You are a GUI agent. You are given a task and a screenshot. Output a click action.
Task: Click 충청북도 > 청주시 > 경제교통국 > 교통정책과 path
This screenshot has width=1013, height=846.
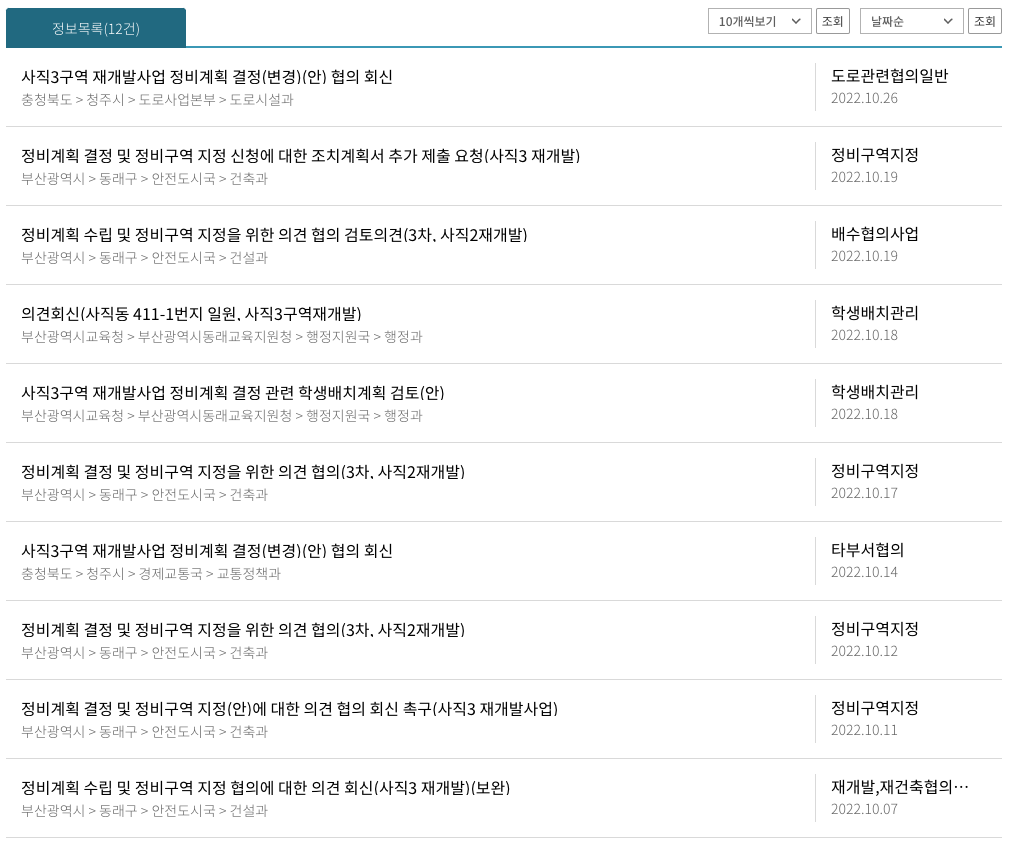151,573
